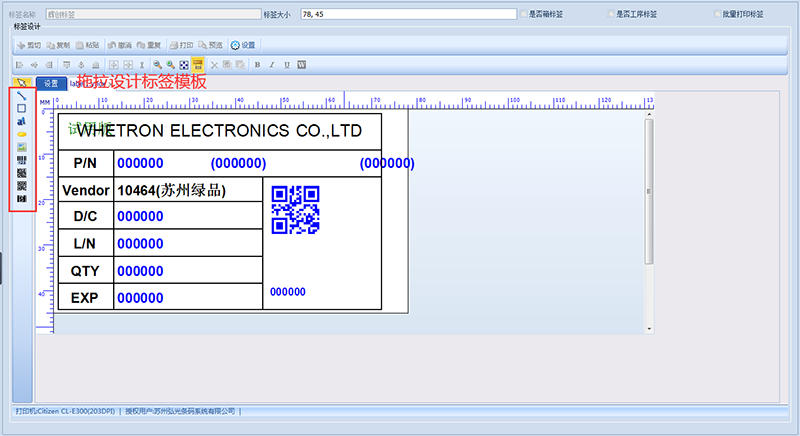Screen dimensions: 800x436
Task: Select the QTY value 000000
Action: point(140,271)
